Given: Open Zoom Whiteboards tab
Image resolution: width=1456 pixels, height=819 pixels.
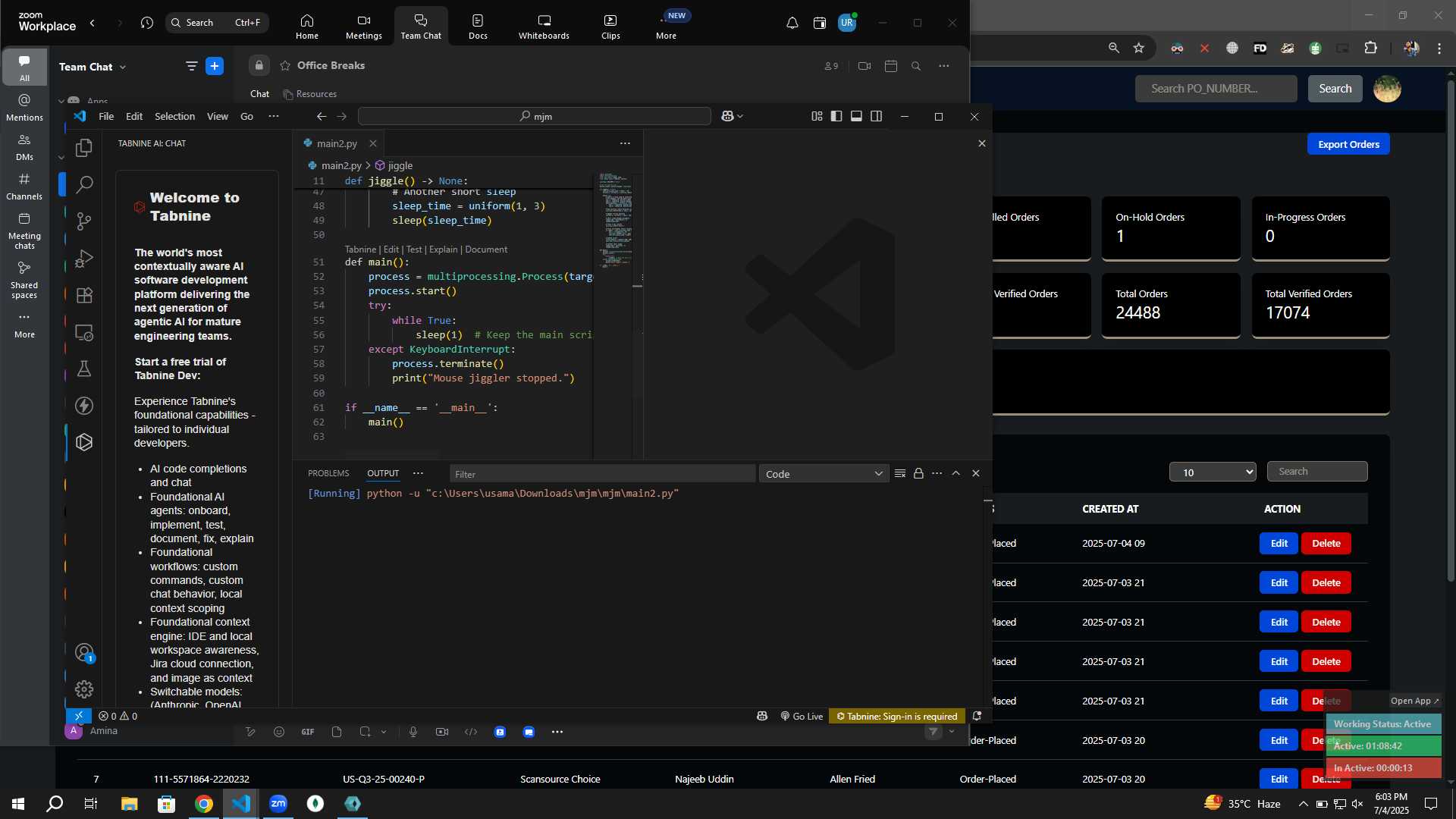Looking at the screenshot, I should click(x=544, y=26).
